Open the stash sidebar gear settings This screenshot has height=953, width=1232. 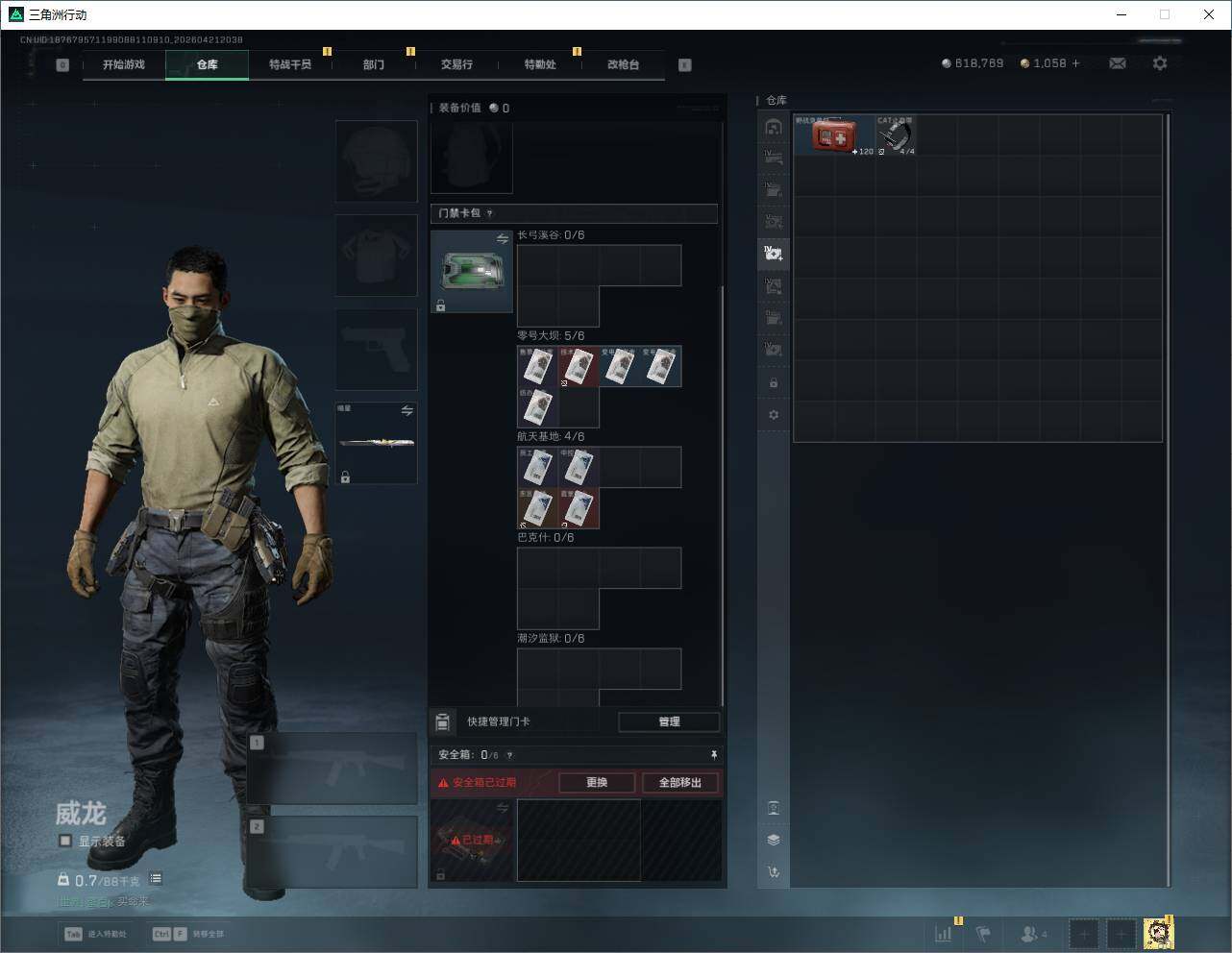coord(774,415)
